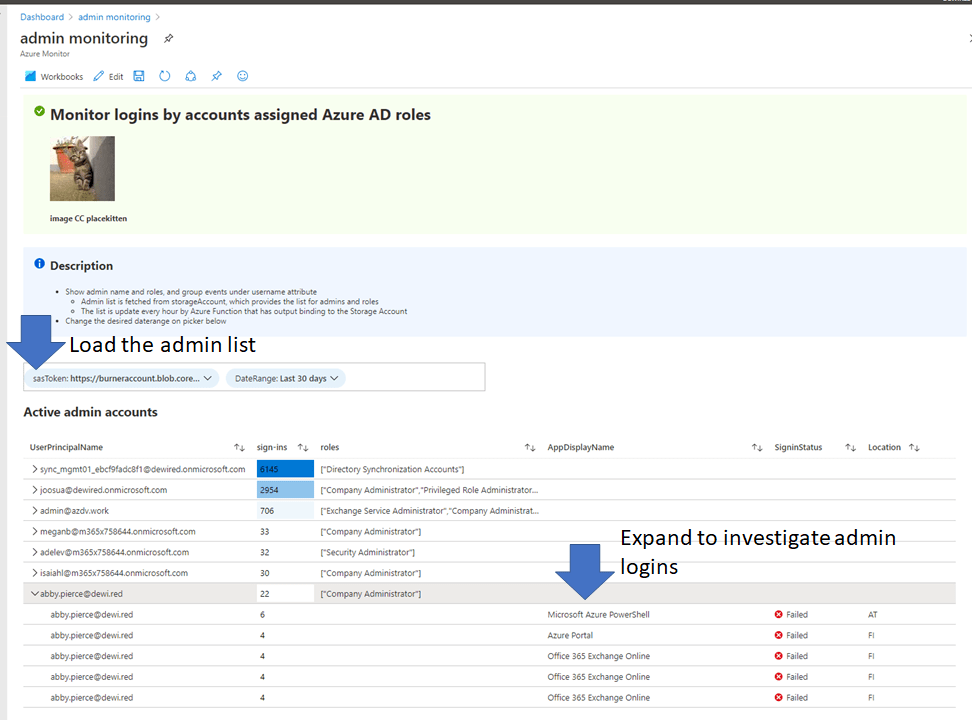
Task: Sort by UserPrincipalName column arrows
Action: pos(239,447)
